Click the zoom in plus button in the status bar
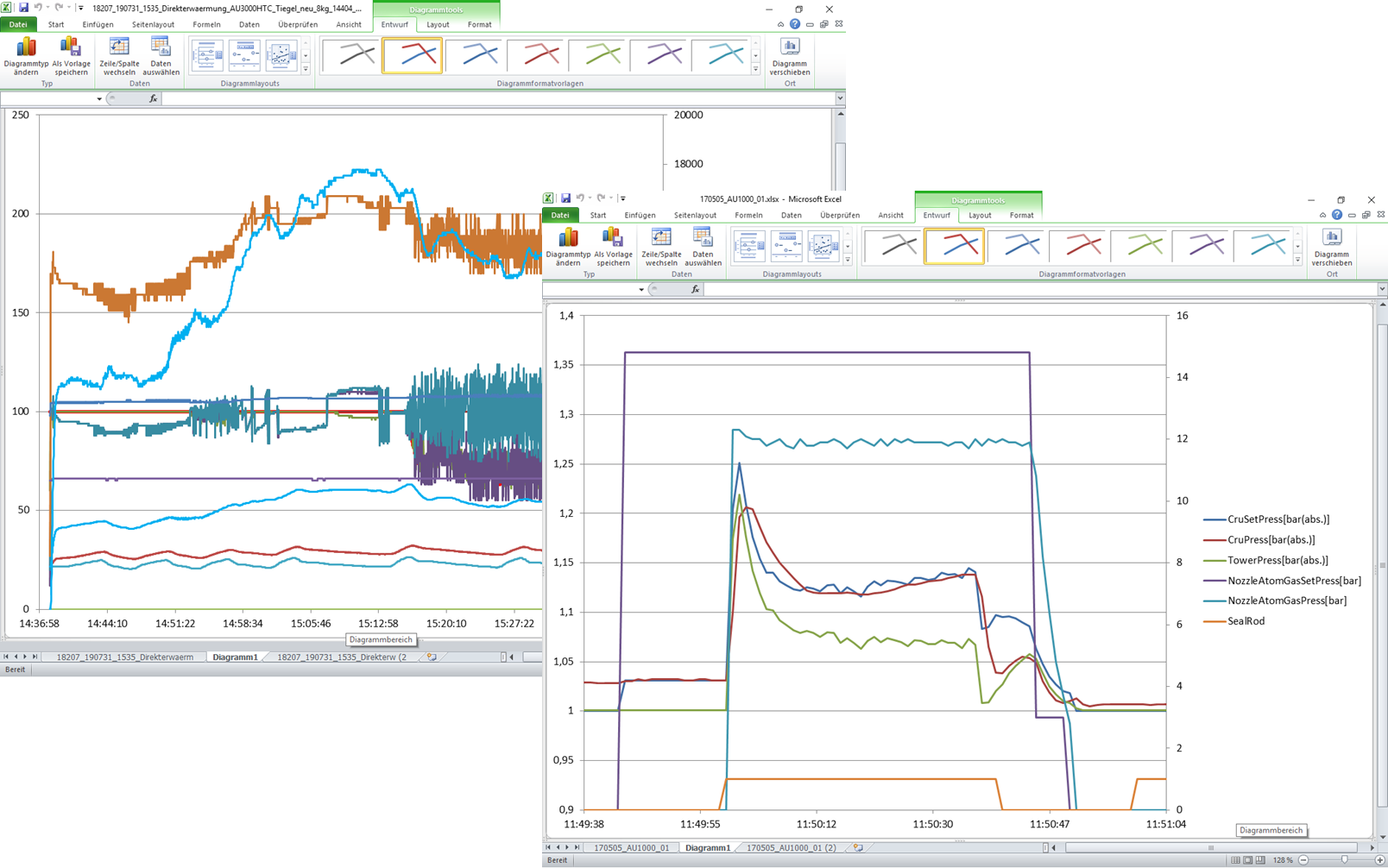 pos(1379,860)
